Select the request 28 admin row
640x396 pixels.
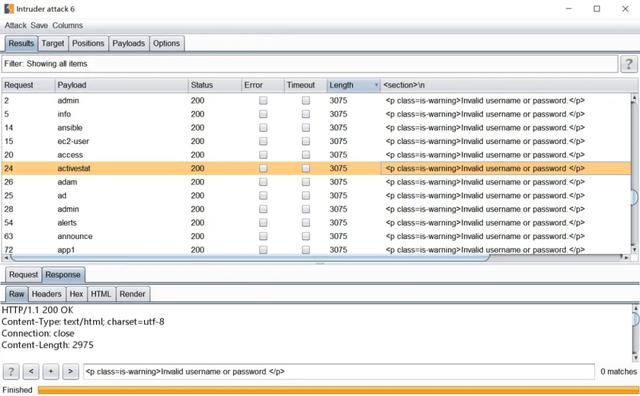[x=316, y=209]
